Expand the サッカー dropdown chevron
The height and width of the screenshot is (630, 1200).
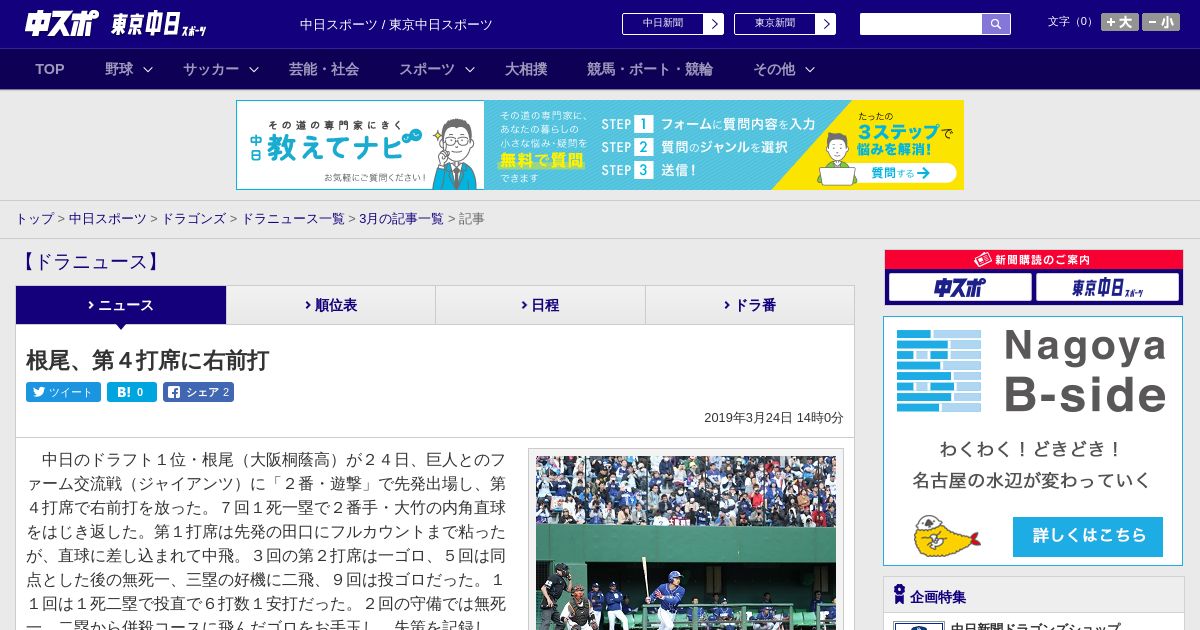click(254, 69)
